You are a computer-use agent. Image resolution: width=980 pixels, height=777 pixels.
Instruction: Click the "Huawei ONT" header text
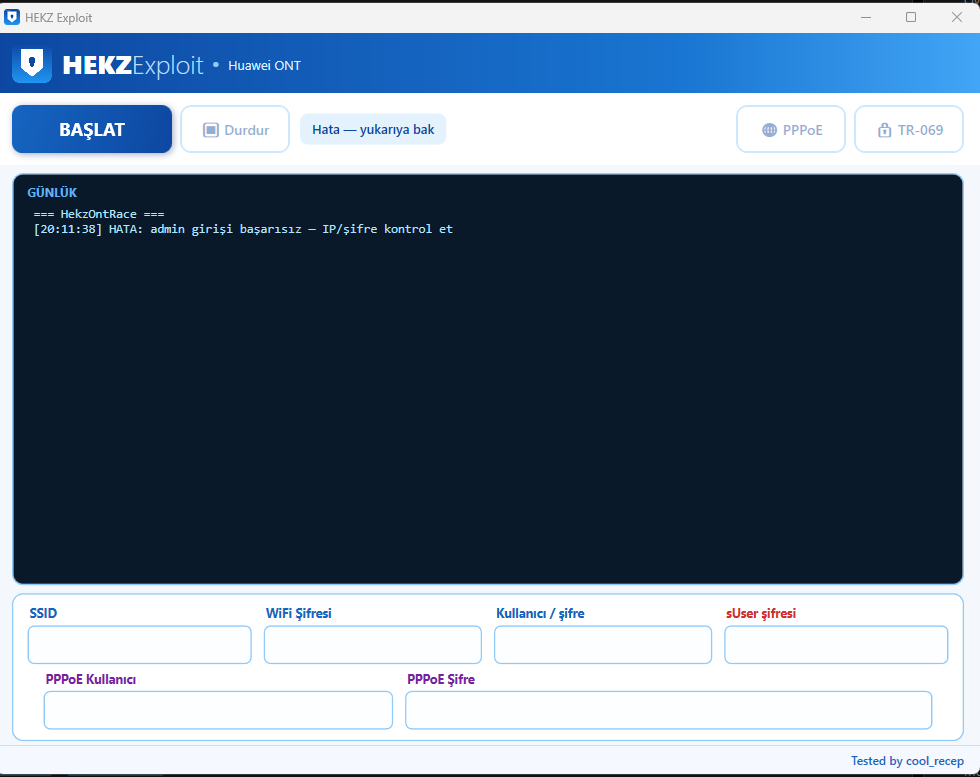click(264, 66)
